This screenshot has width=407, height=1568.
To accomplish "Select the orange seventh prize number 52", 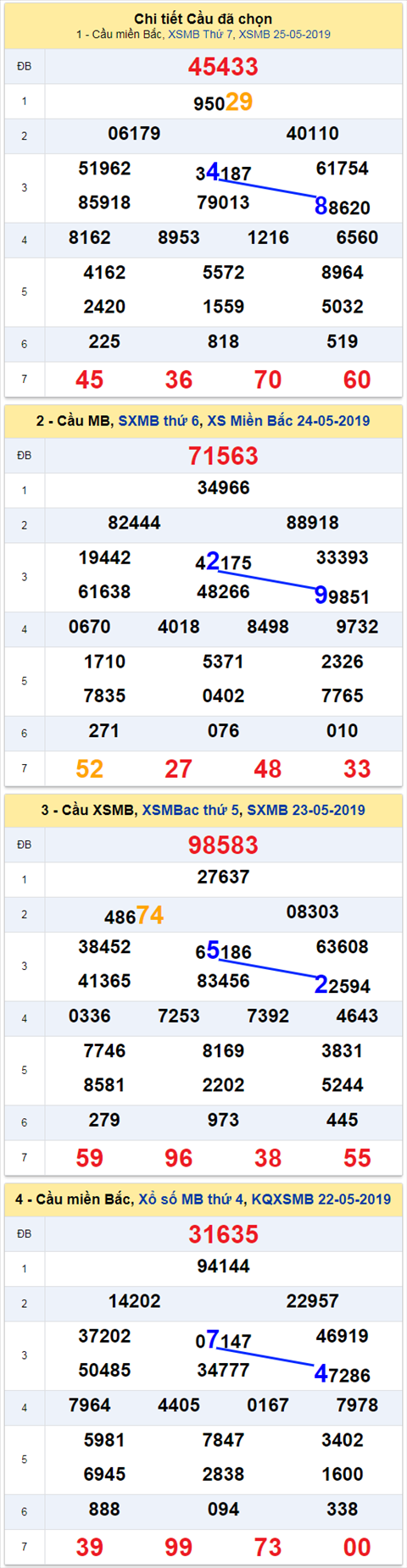I will (90, 769).
